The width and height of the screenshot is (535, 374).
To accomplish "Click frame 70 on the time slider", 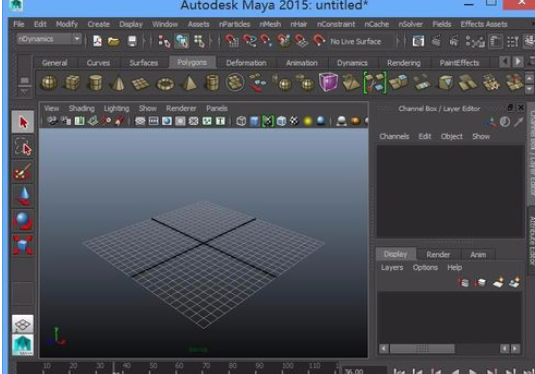I will (206, 366).
